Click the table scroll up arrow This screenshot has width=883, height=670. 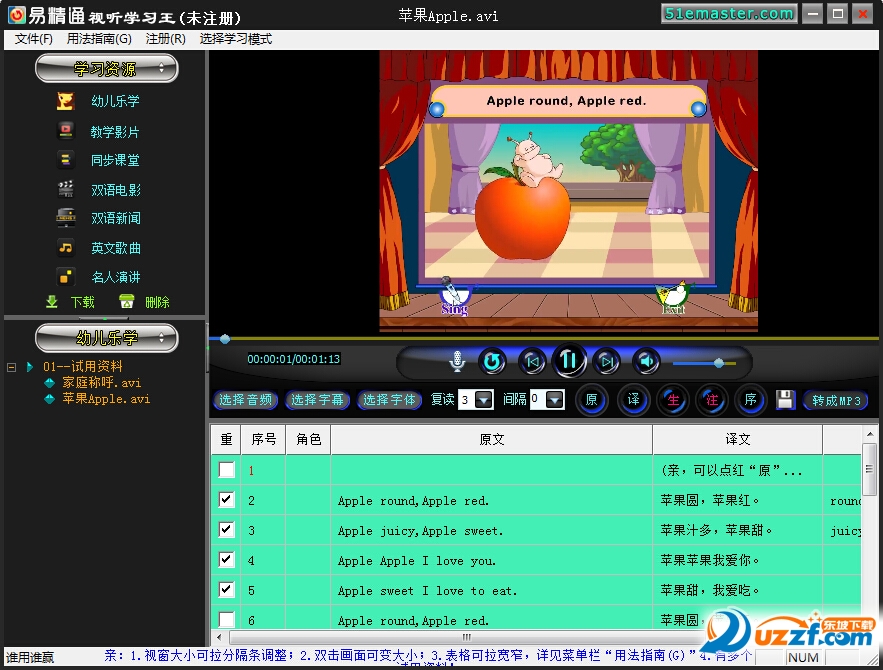pos(869,434)
